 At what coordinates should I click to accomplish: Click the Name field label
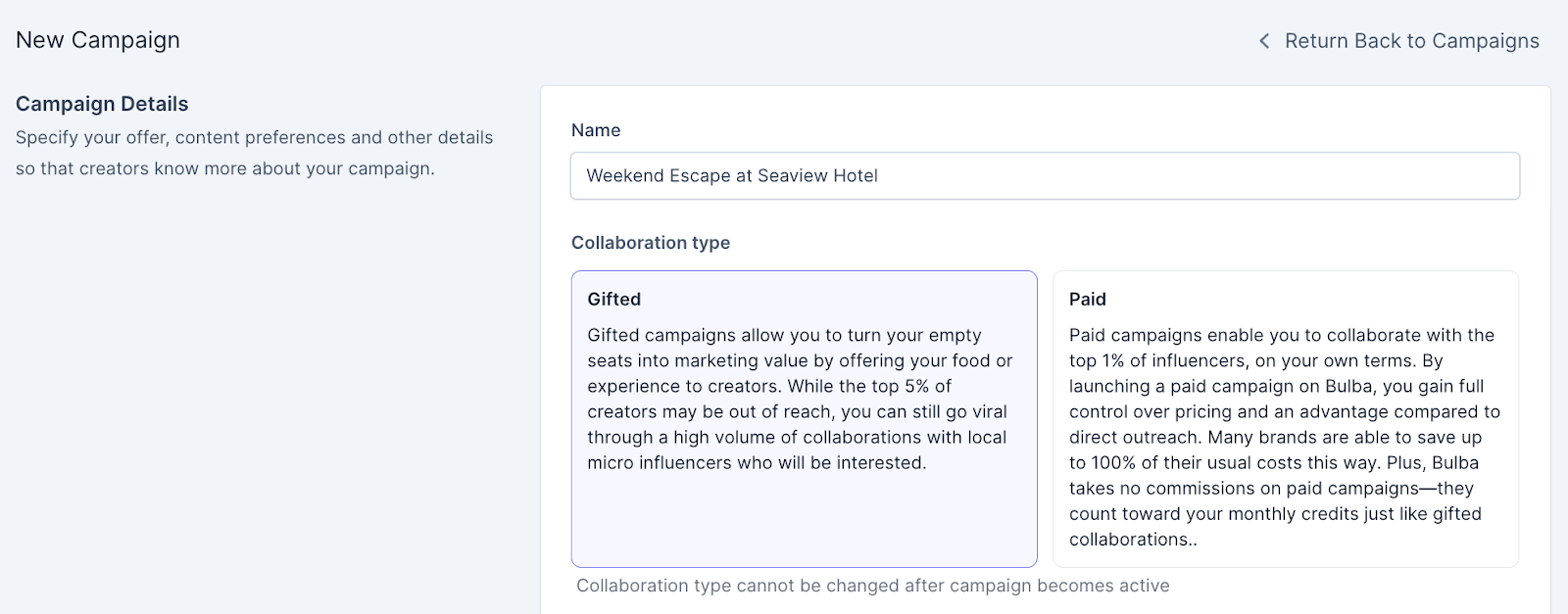coord(596,130)
